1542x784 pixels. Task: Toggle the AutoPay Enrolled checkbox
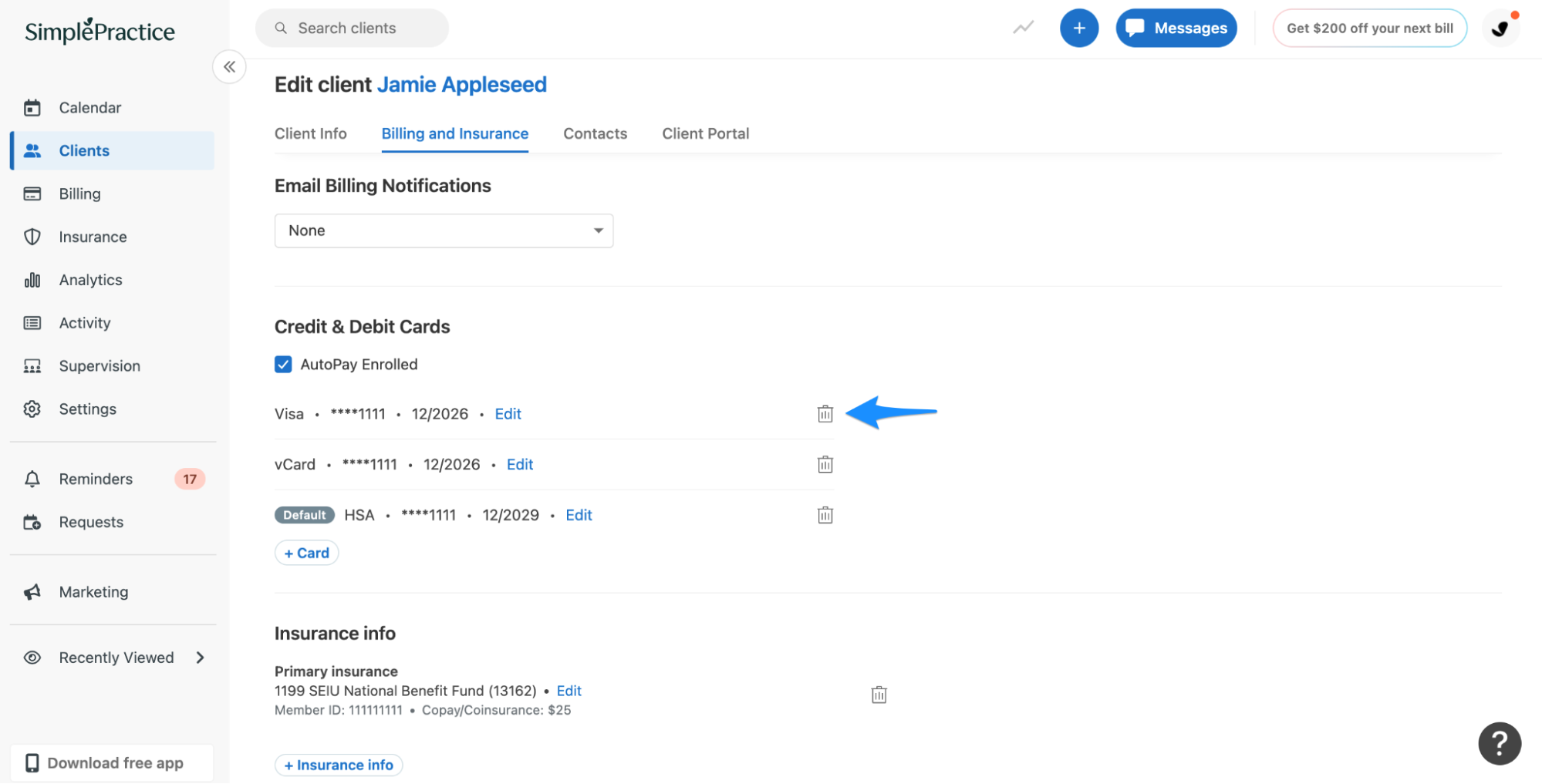(x=283, y=365)
